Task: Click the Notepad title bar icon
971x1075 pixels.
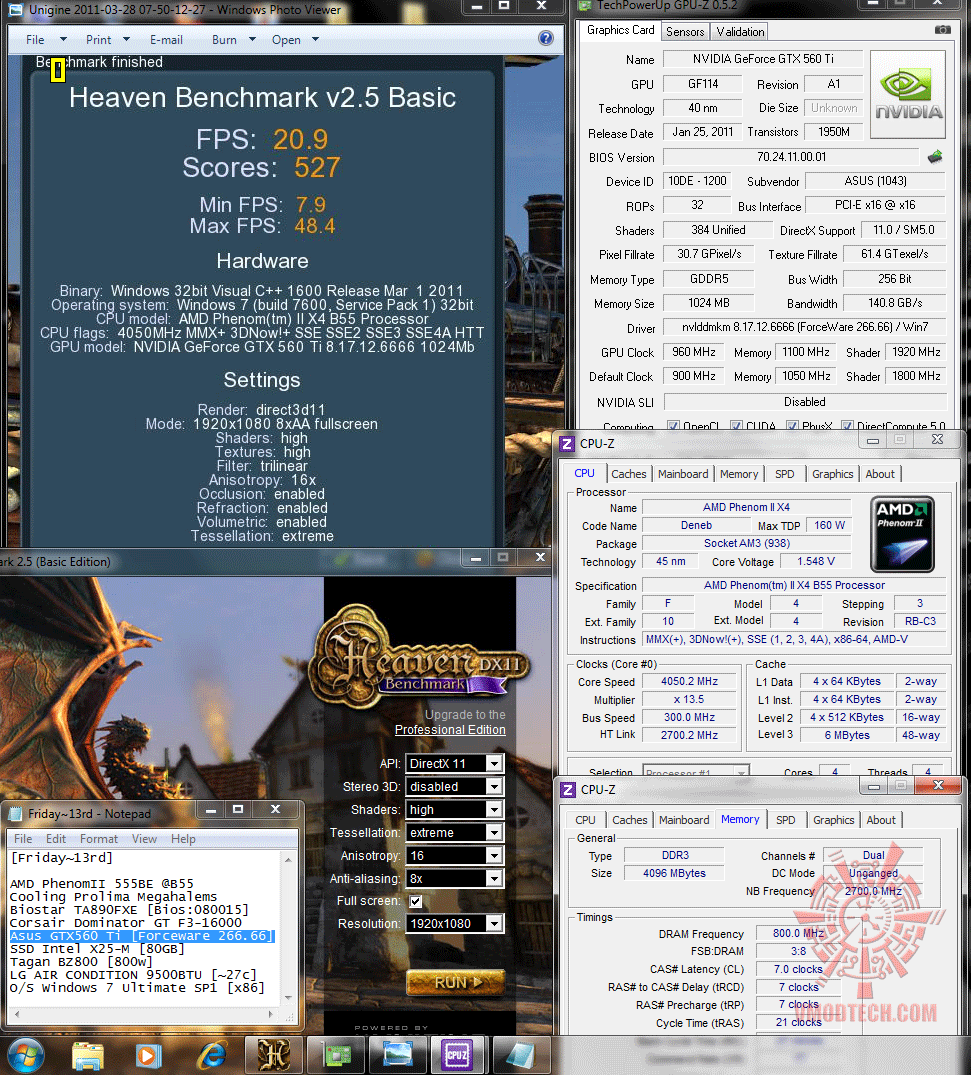Action: pos(15,814)
